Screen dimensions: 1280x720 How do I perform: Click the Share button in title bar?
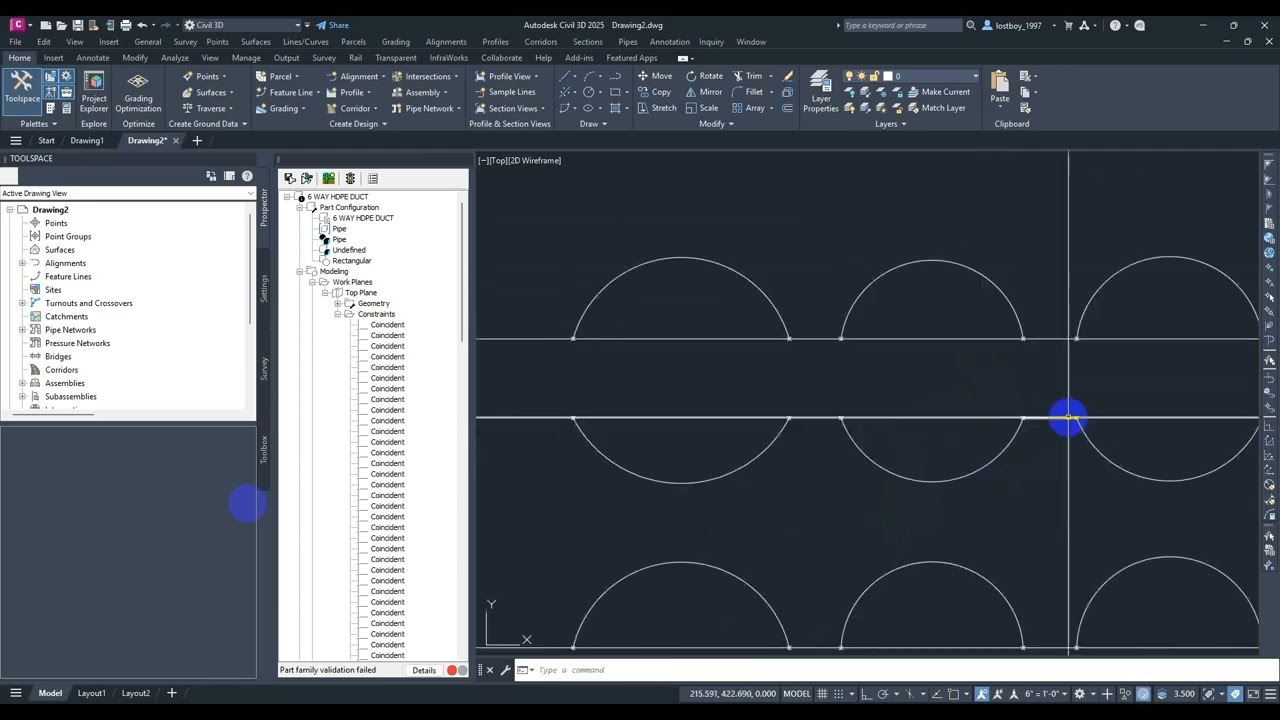pyautogui.click(x=332, y=25)
